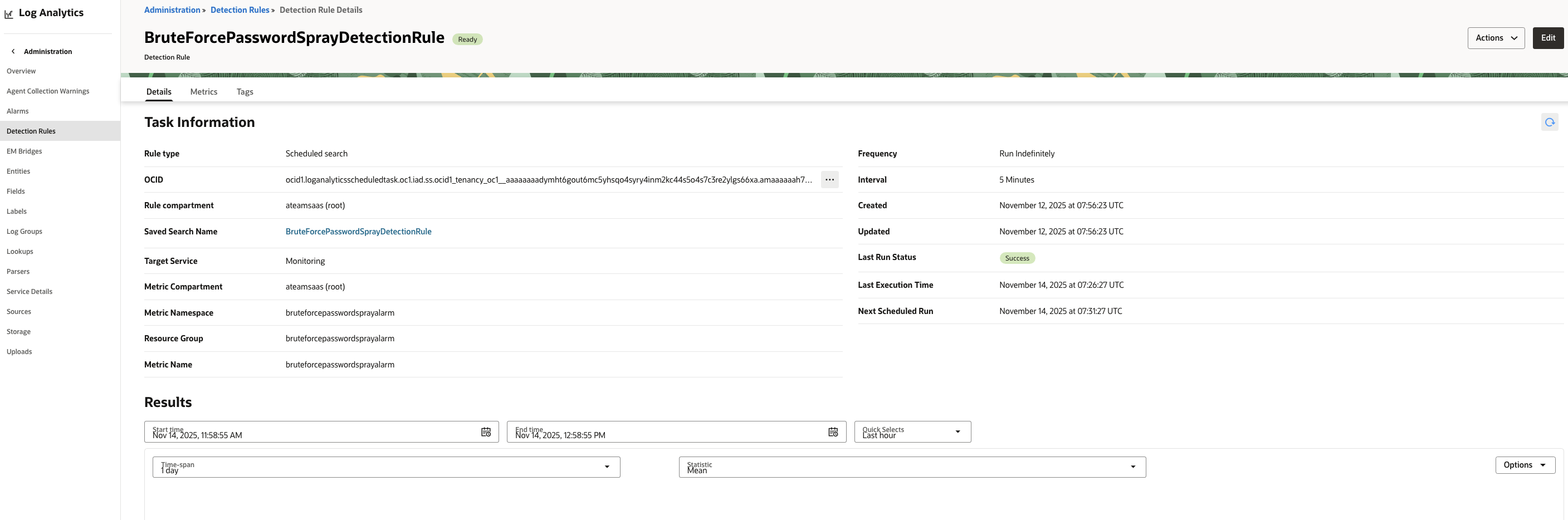Screen dimensions: 1568x520
Task: Click the Log Analytics title
Action: [x=51, y=13]
